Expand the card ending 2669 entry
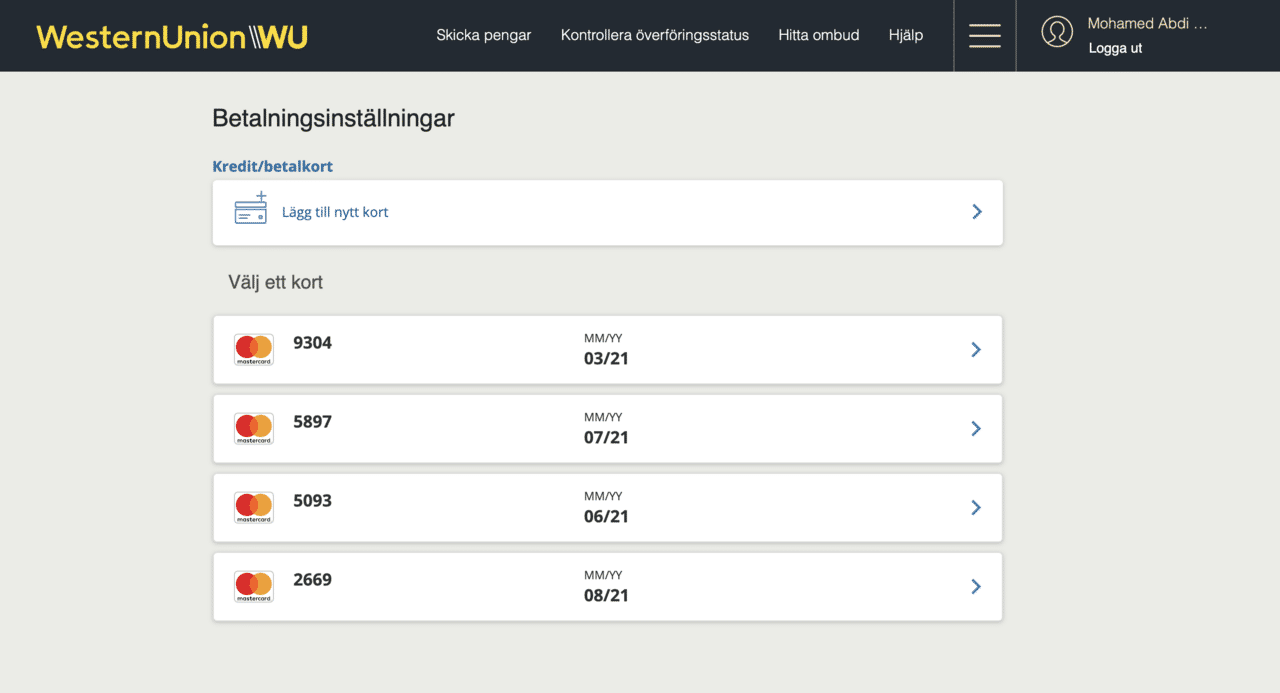Image resolution: width=1280 pixels, height=693 pixels. coord(975,586)
